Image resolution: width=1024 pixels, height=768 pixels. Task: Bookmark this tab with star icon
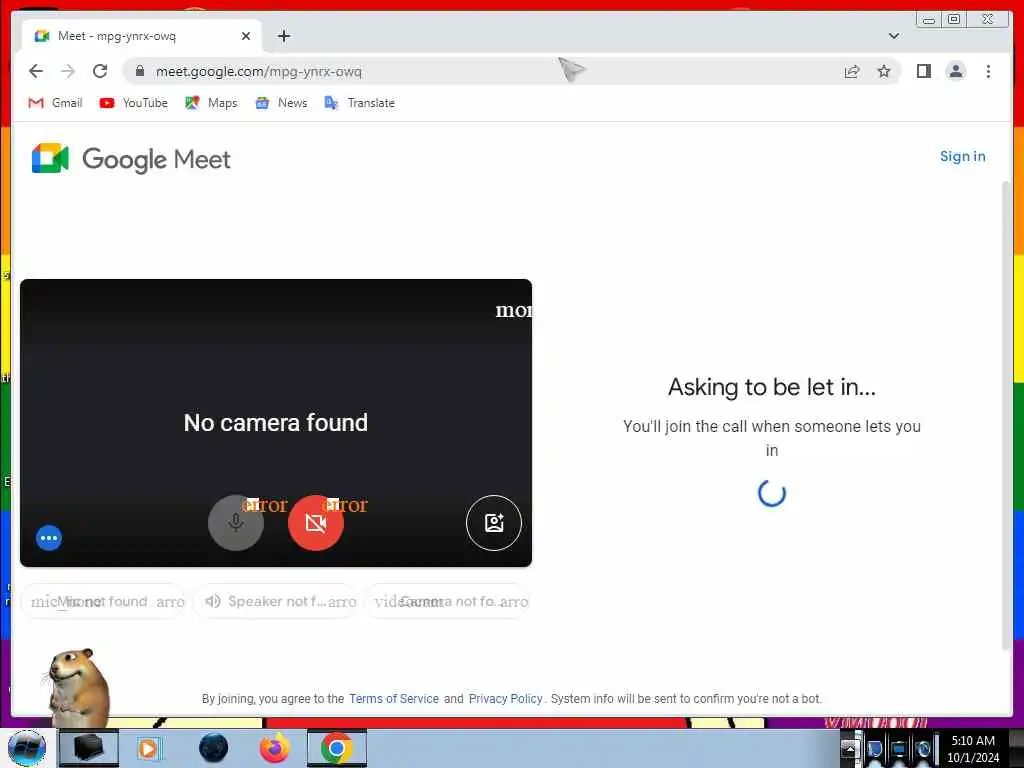884,71
